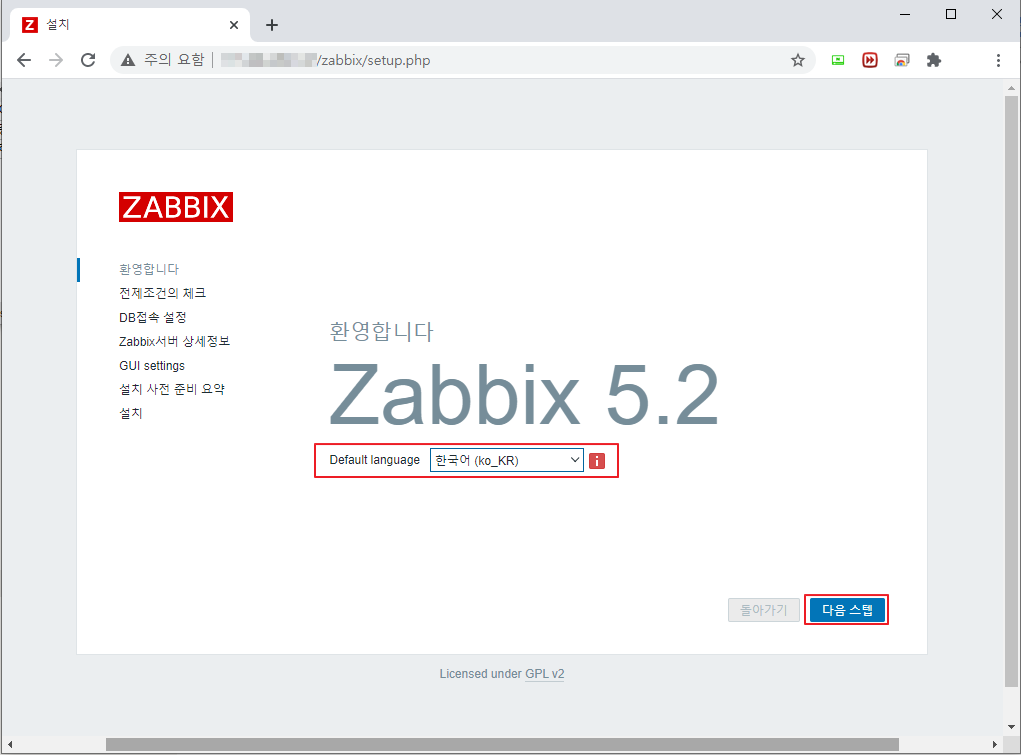This screenshot has height=755, width=1021.
Task: Reload the Zabbix setup page
Action: point(88,61)
